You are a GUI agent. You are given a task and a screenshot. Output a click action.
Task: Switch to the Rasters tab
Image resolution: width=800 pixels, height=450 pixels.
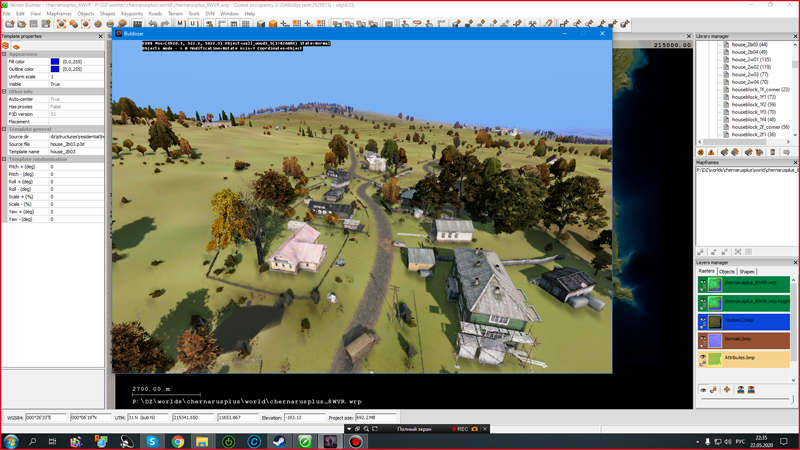click(707, 271)
